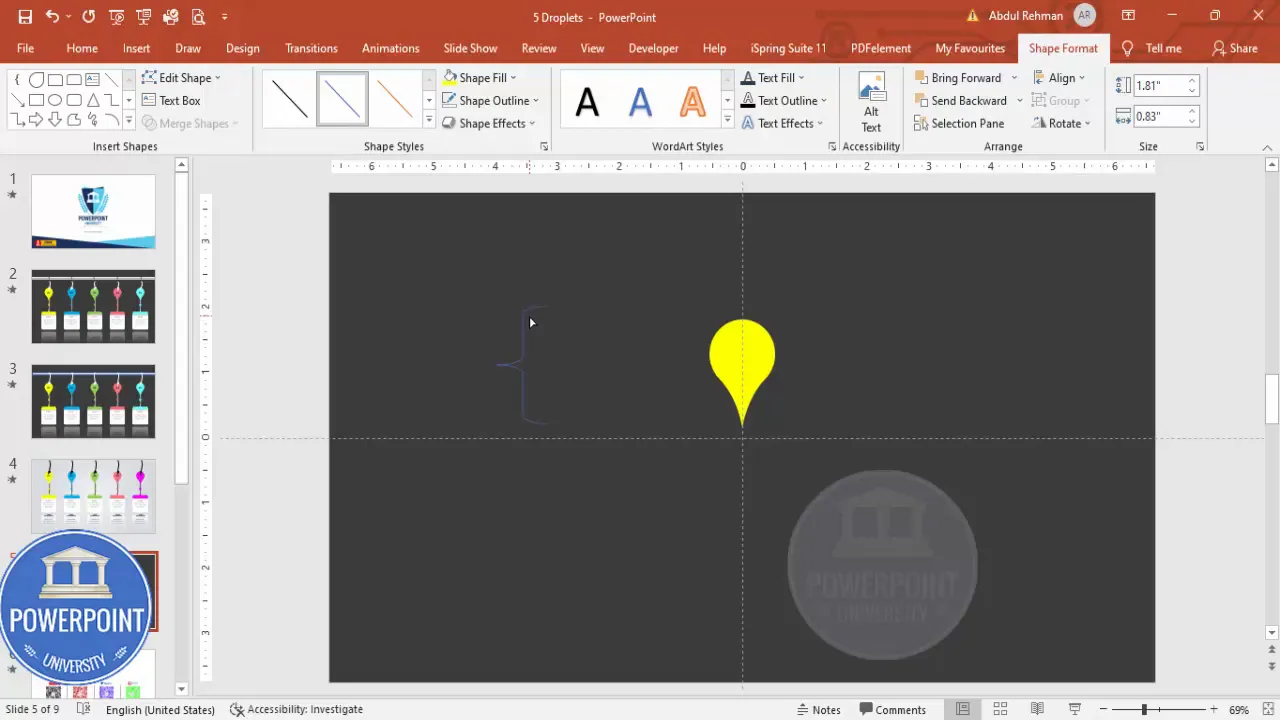Open the Rotate dropdown

click(x=1061, y=123)
